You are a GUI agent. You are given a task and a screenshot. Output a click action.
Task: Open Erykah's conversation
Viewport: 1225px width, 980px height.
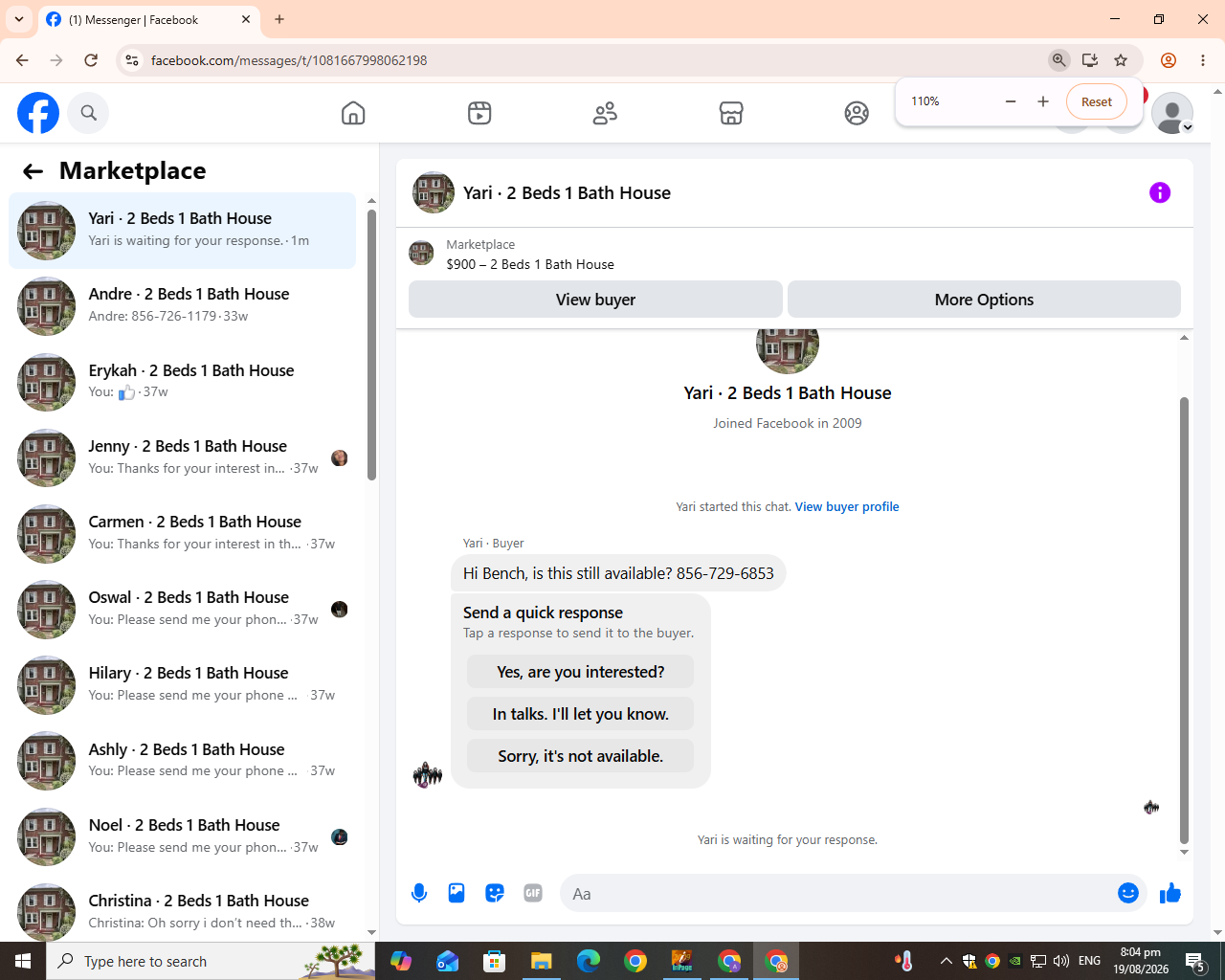(x=182, y=382)
